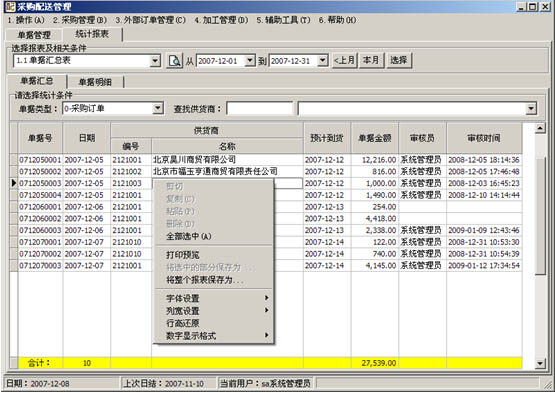Select order number 0712050001 cell
The height and width of the screenshot is (393, 555).
40,160
